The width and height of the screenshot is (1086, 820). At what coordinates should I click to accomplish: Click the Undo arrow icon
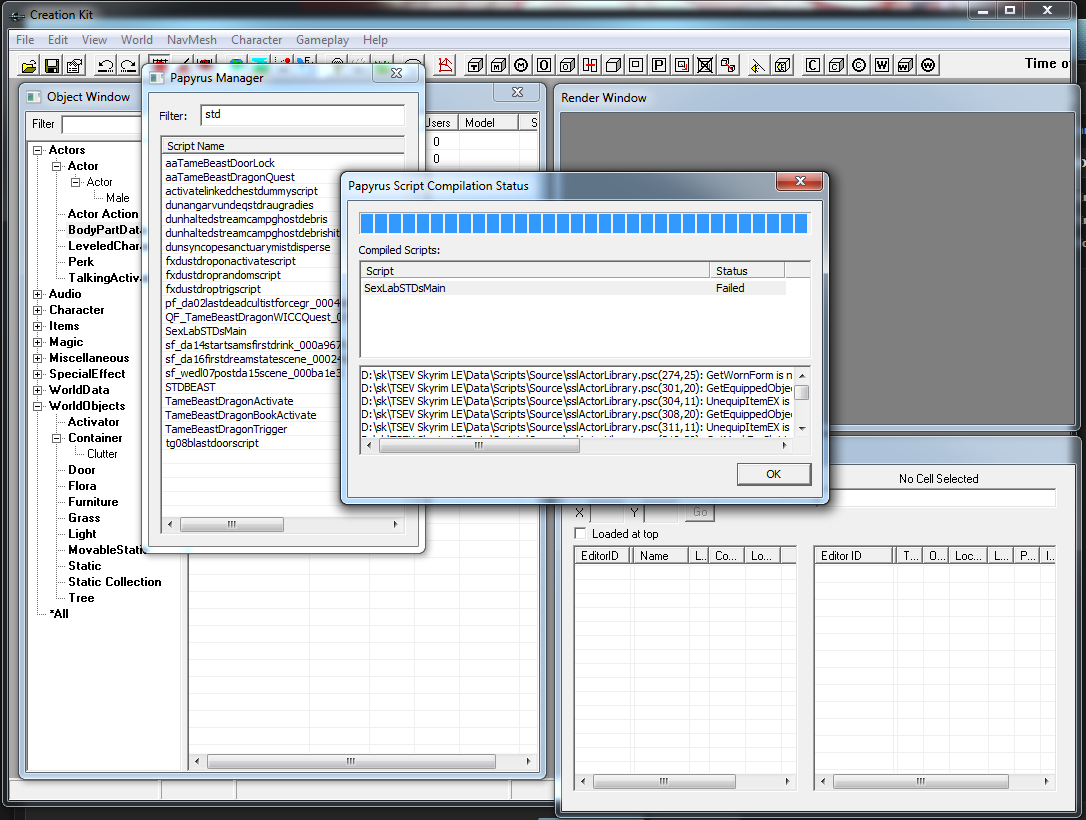tap(107, 65)
